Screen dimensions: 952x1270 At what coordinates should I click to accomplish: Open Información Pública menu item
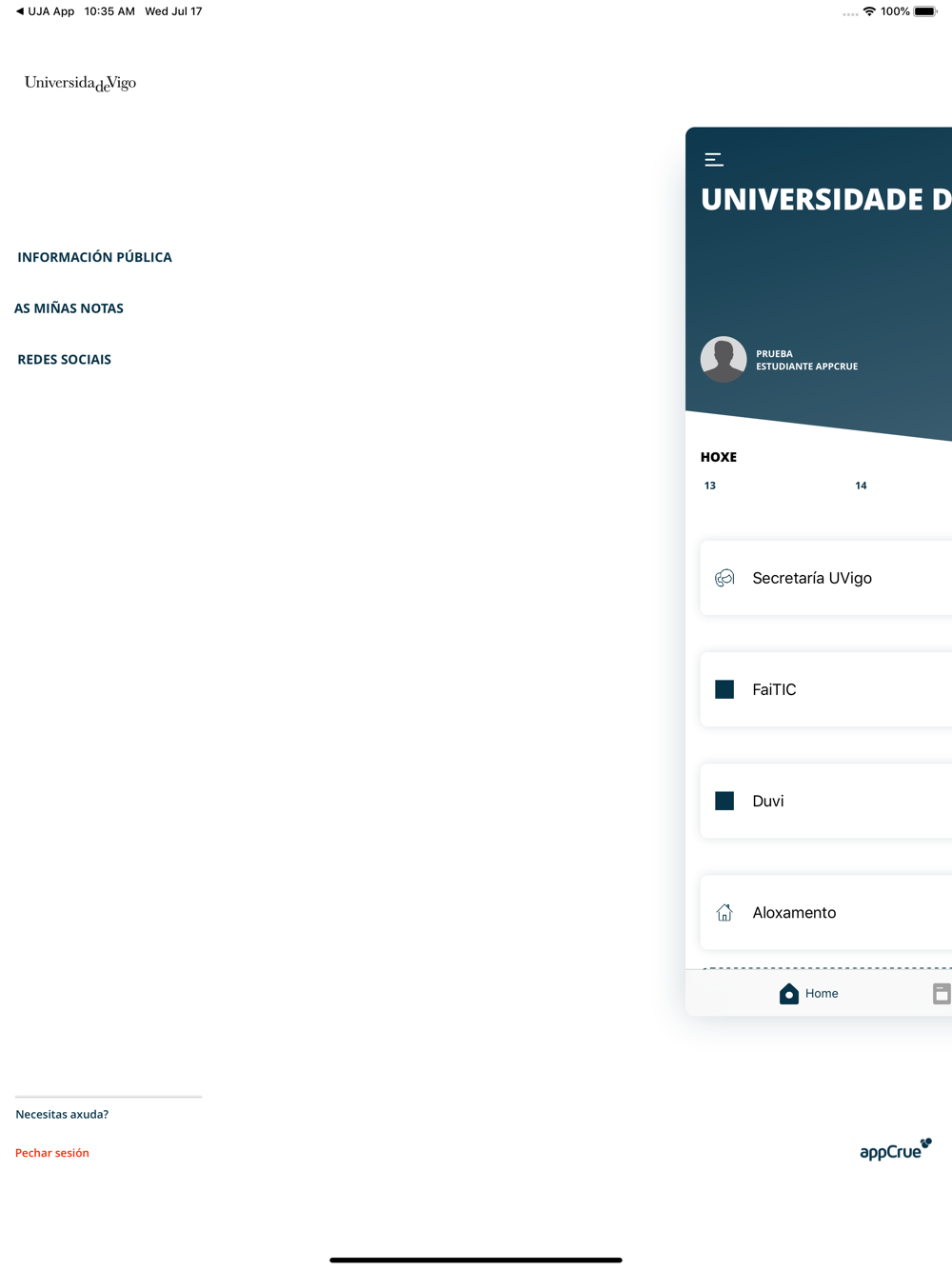pyautogui.click(x=94, y=257)
